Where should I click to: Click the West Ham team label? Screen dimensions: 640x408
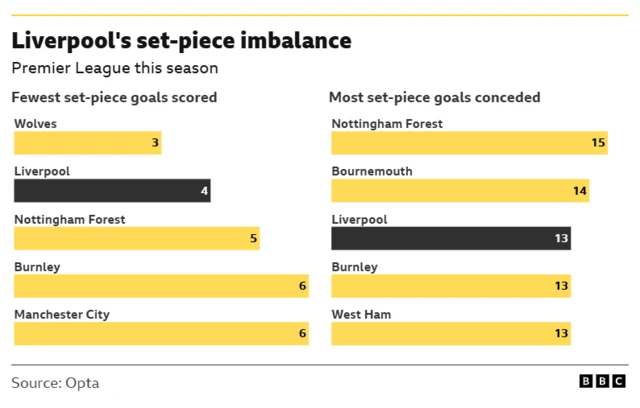pyautogui.click(x=360, y=314)
